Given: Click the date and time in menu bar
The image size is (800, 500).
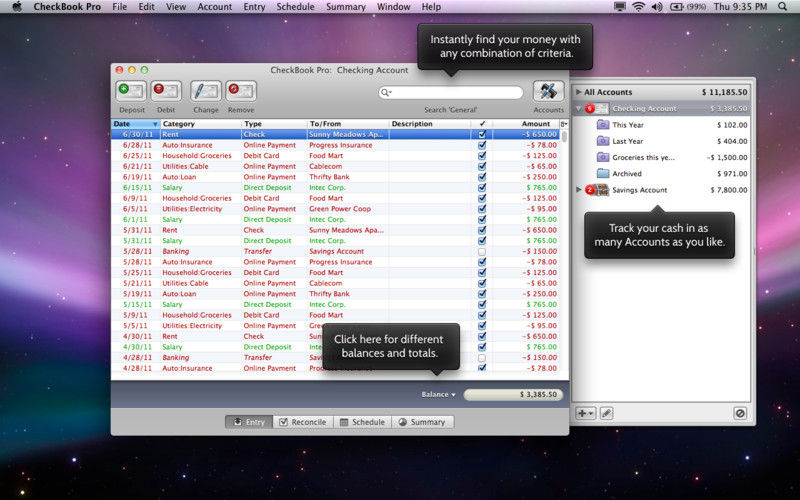Looking at the screenshot, I should tap(740, 7).
